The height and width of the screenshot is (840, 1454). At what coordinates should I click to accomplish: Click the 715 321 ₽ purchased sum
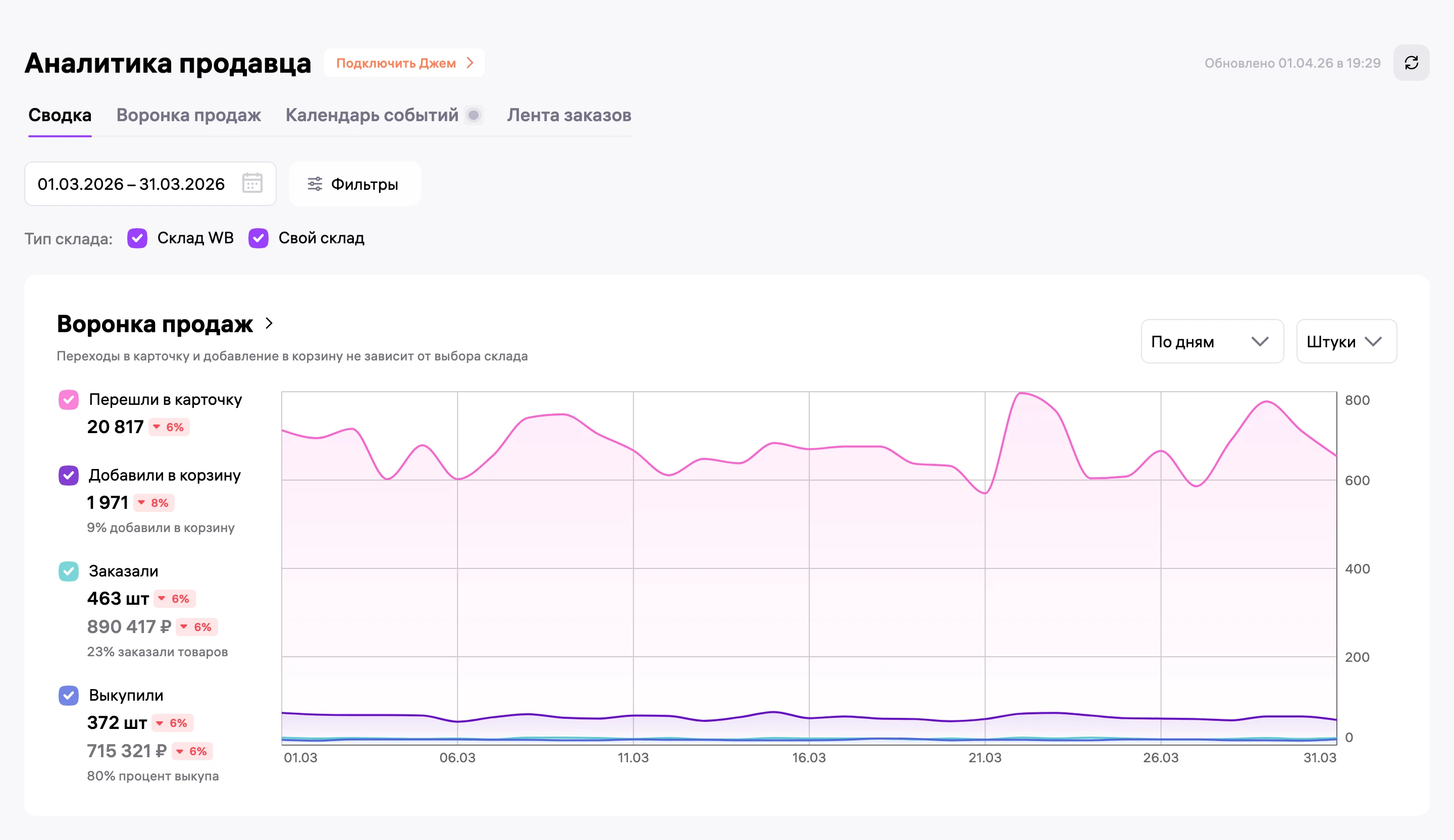(x=127, y=751)
